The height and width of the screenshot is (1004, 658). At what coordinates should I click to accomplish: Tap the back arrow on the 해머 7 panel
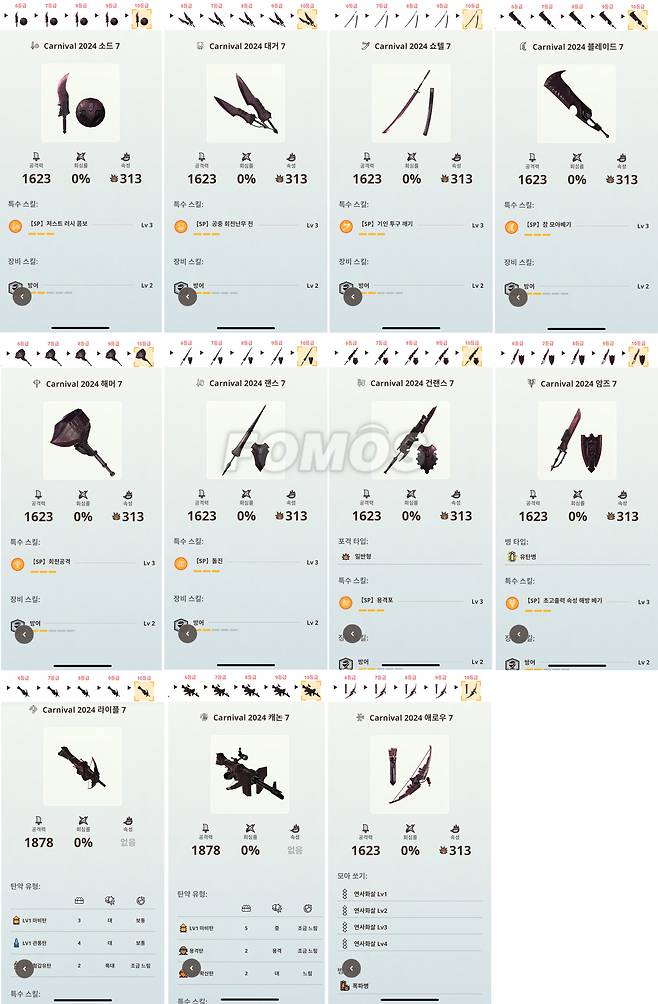[24, 634]
